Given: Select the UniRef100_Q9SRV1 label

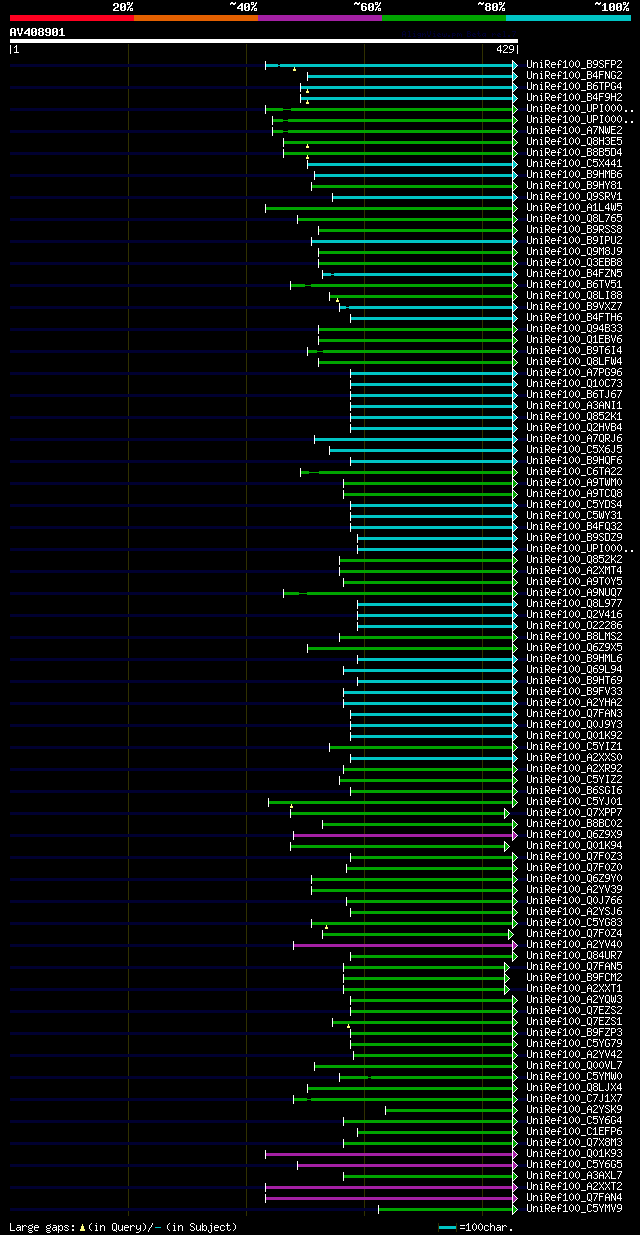Looking at the screenshot, I should click(574, 196).
